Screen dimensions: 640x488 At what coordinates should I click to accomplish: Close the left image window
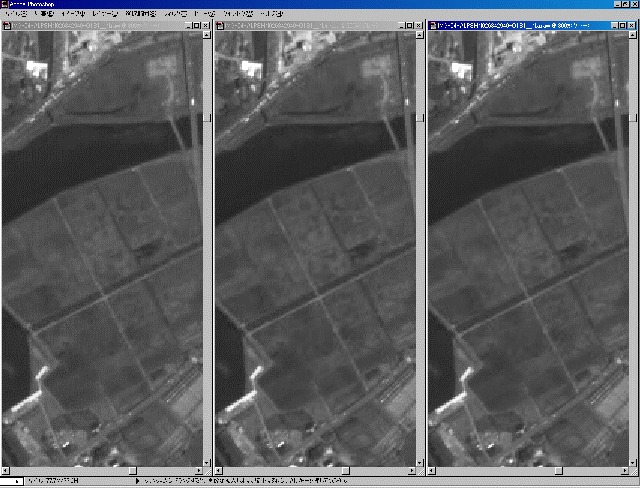(x=206, y=26)
